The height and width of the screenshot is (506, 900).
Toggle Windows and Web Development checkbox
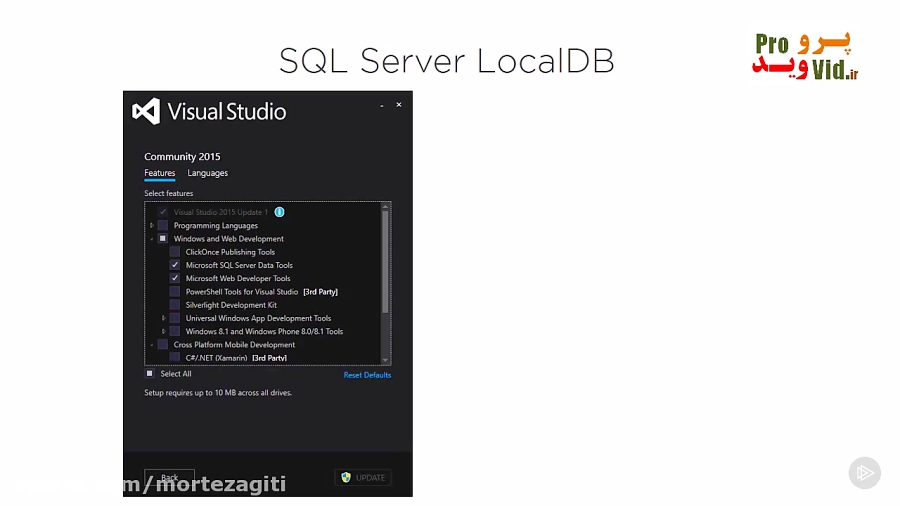point(163,239)
